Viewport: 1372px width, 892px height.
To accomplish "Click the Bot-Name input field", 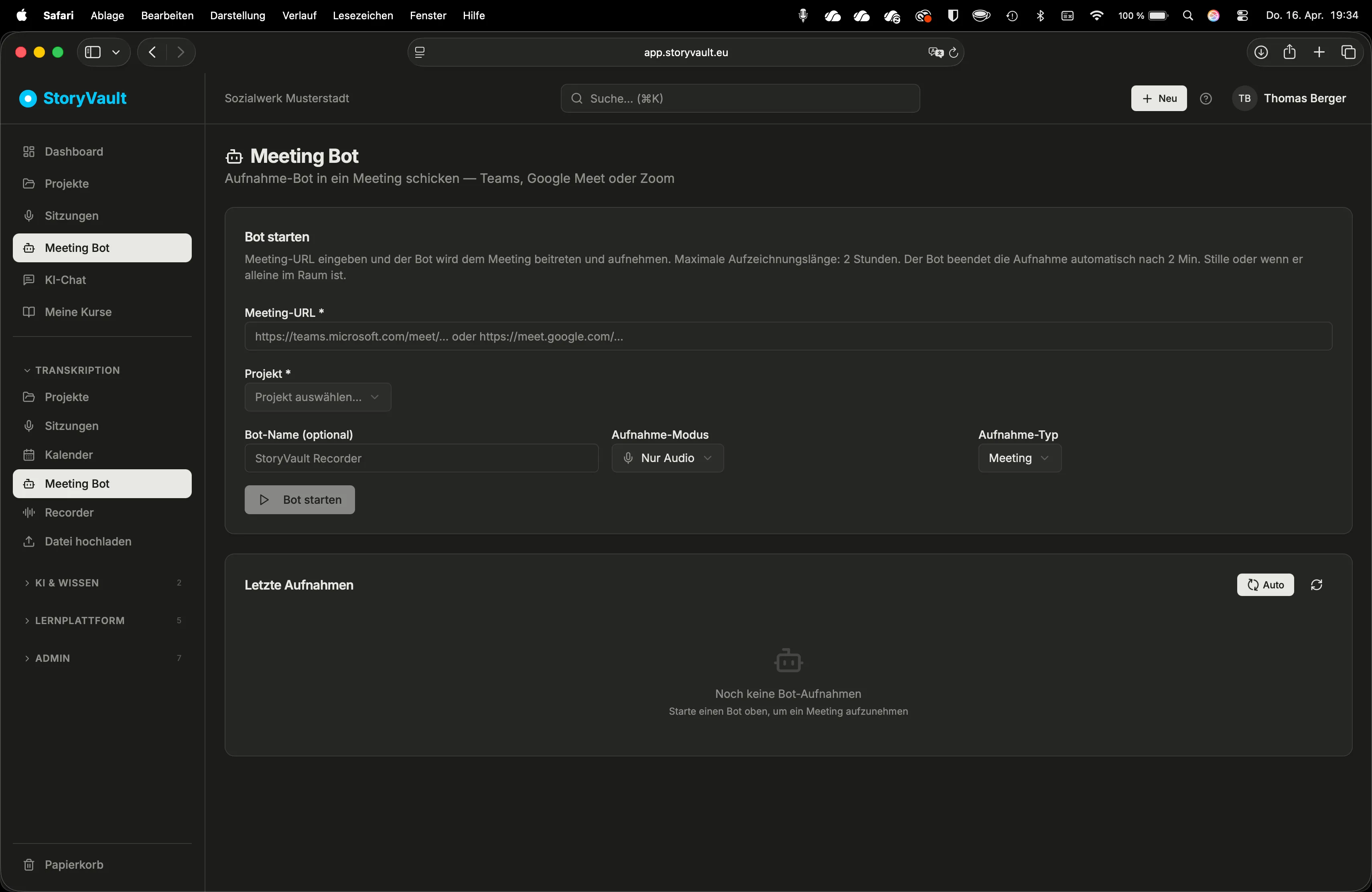I will (421, 458).
